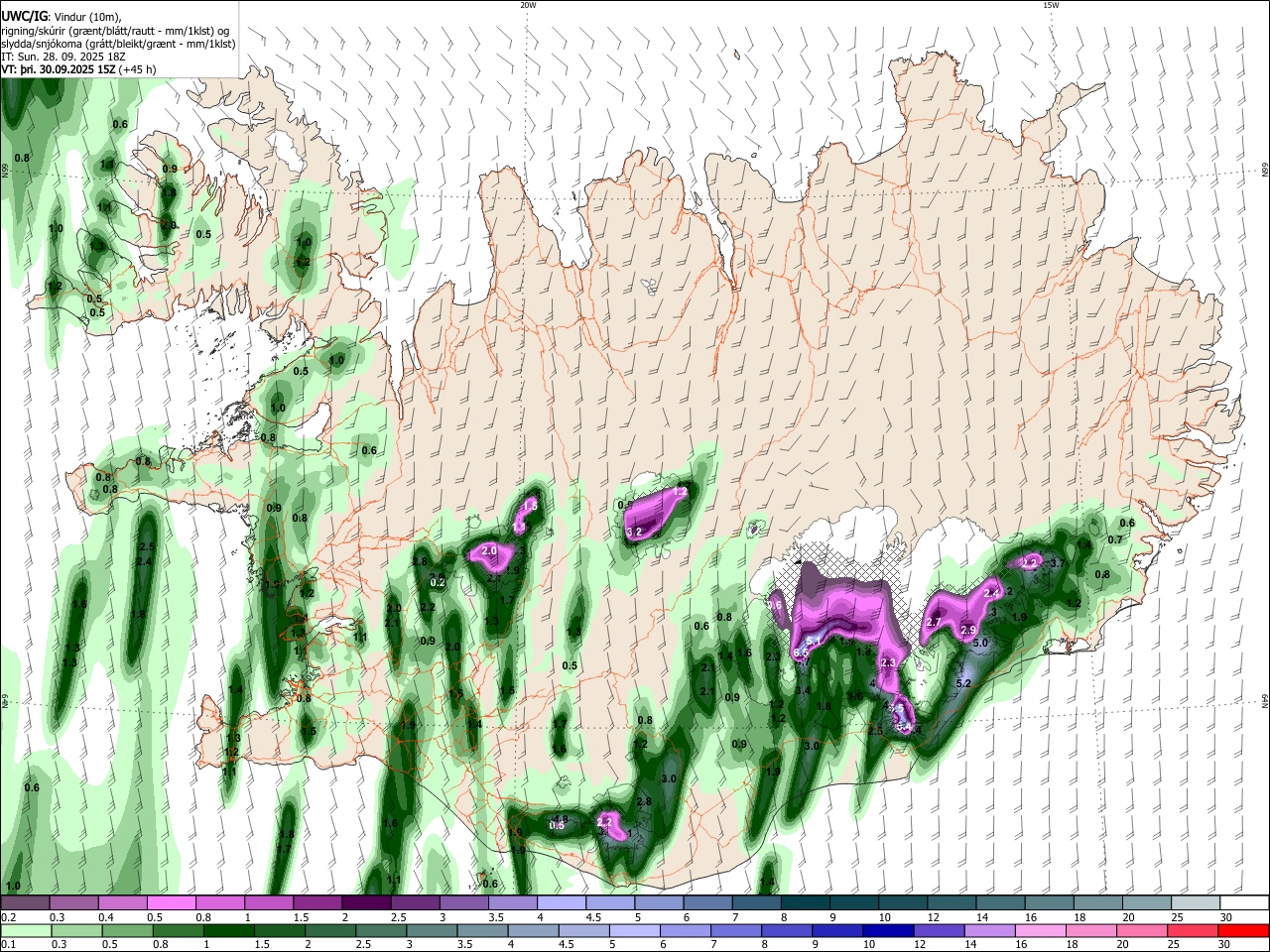Screen dimensions: 1270x952
Task: Click the 'VT: þri. 30.09.2025 15Z' valid-time line
Action: tap(60, 70)
